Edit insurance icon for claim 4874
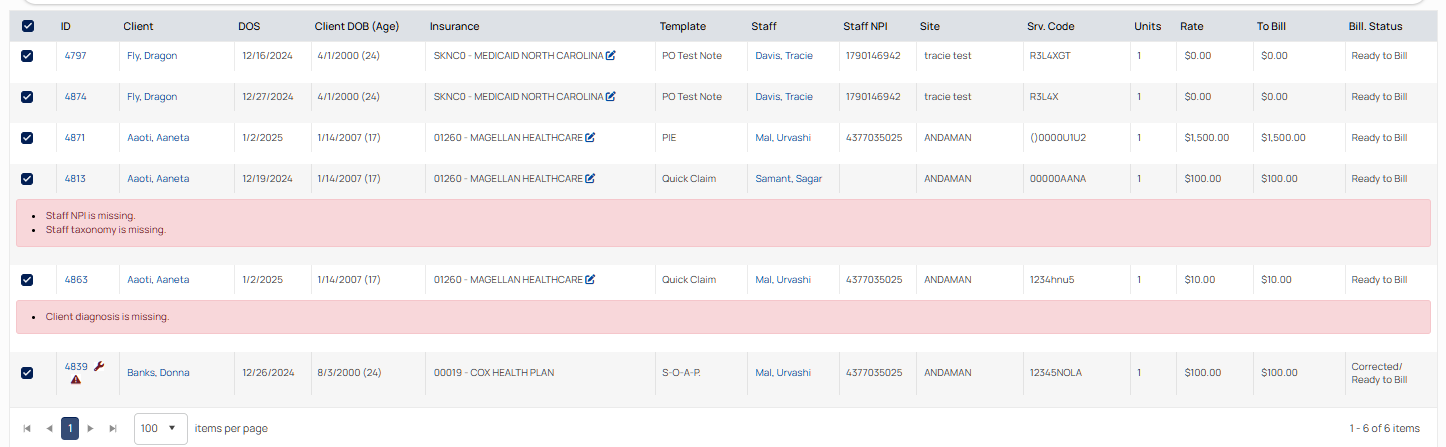Viewport: 1446px width, 447px height. (x=610, y=97)
